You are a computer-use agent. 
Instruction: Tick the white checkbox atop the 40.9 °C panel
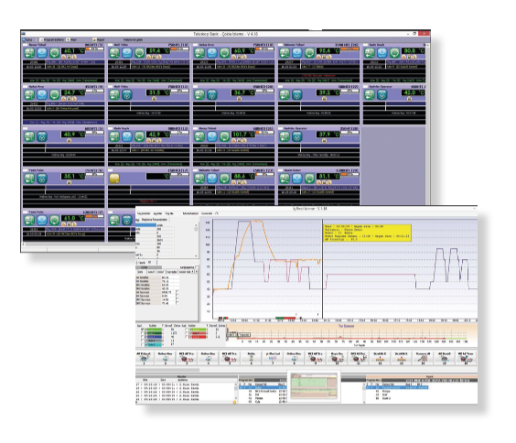(x=26, y=129)
